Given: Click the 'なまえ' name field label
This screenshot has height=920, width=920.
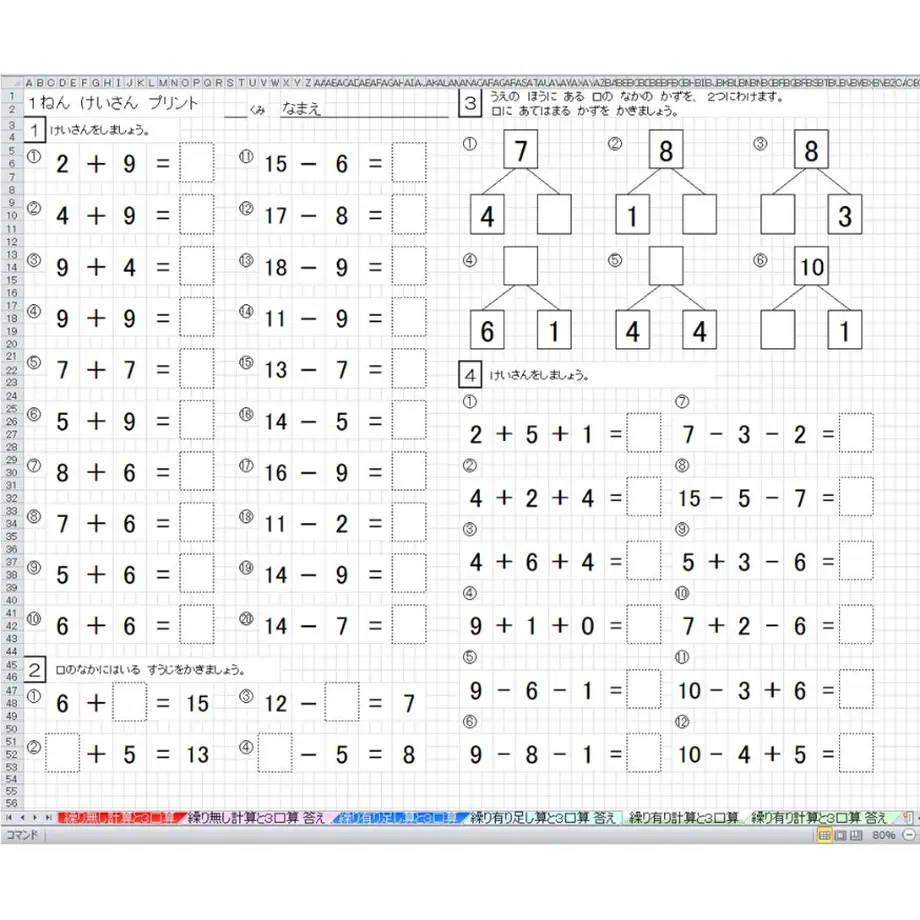Looking at the screenshot, I should tap(301, 108).
